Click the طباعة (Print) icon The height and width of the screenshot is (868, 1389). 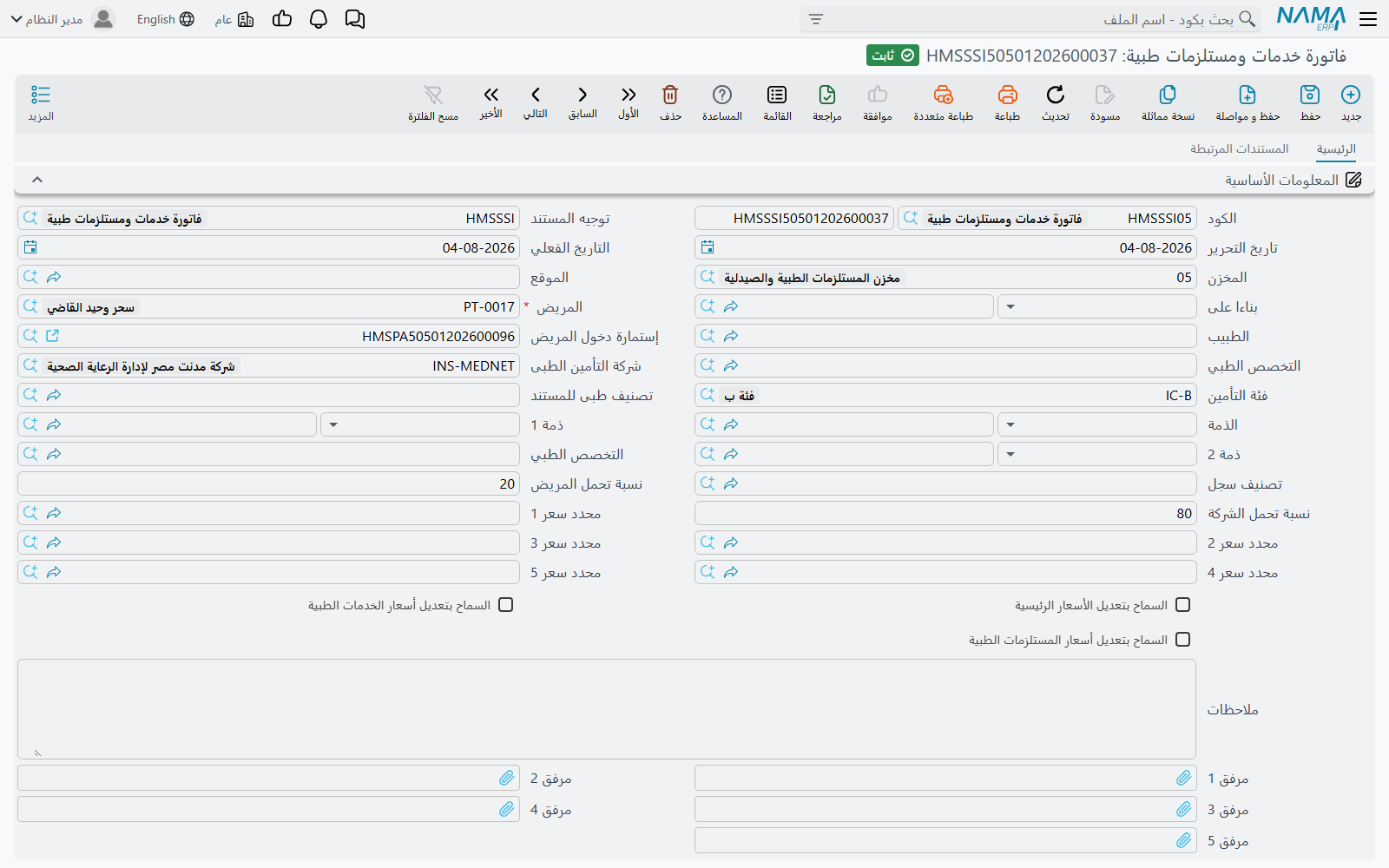[1007, 95]
